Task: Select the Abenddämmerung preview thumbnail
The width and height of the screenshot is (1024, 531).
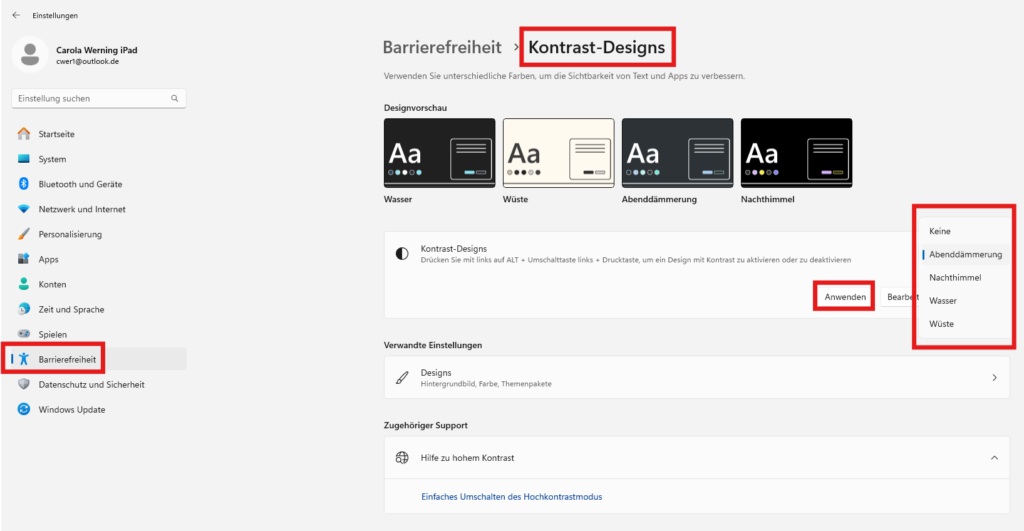Action: tap(677, 153)
